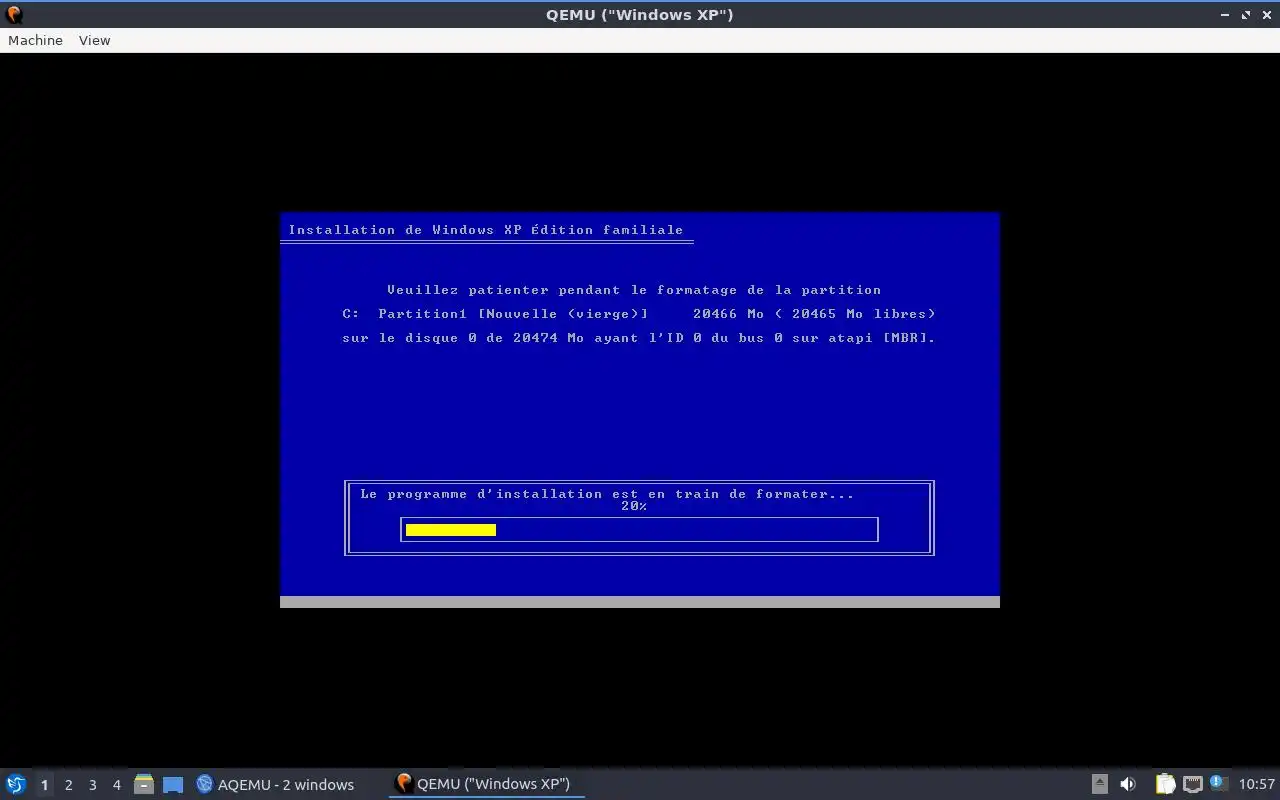Viewport: 1280px width, 800px height.
Task: Open the file manager launcher icon
Action: coord(144,784)
